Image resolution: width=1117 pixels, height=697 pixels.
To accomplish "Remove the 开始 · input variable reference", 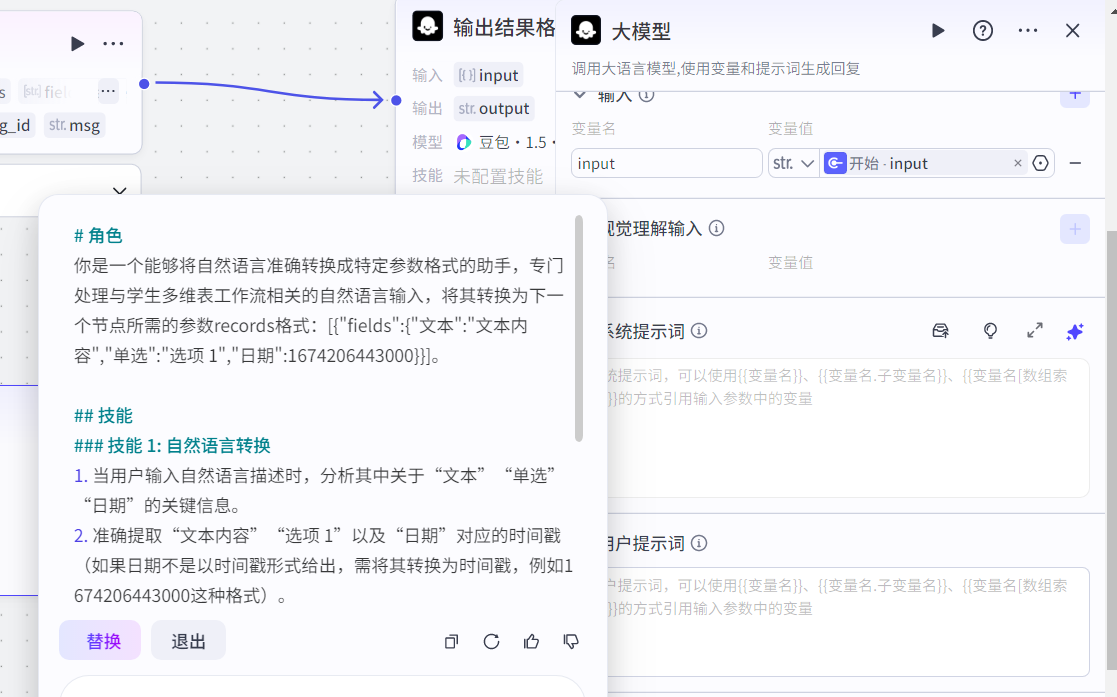I will (x=1018, y=163).
